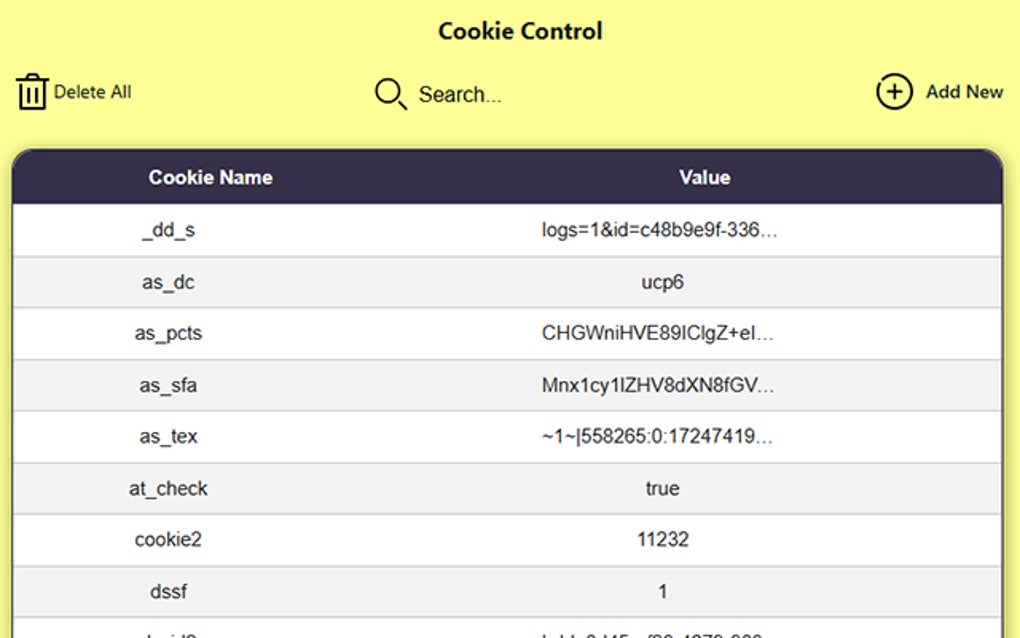Viewport: 1020px width, 638px height.
Task: Open the as_pcts cookie entry
Action: (168, 334)
